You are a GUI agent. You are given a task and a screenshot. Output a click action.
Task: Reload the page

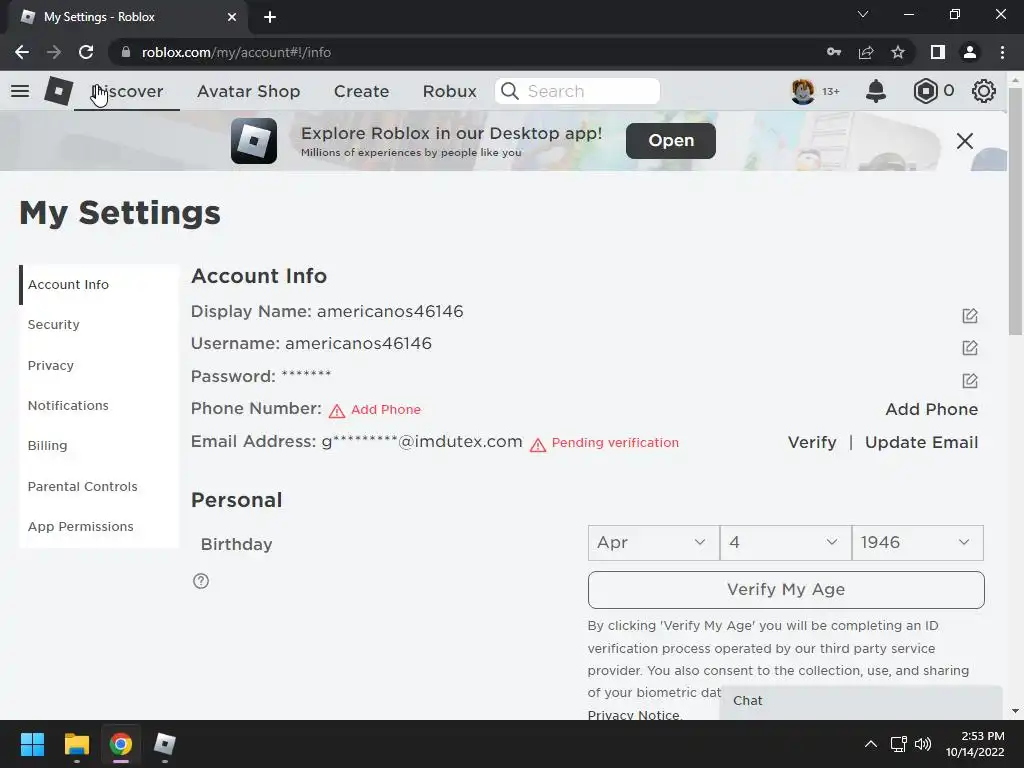86,52
